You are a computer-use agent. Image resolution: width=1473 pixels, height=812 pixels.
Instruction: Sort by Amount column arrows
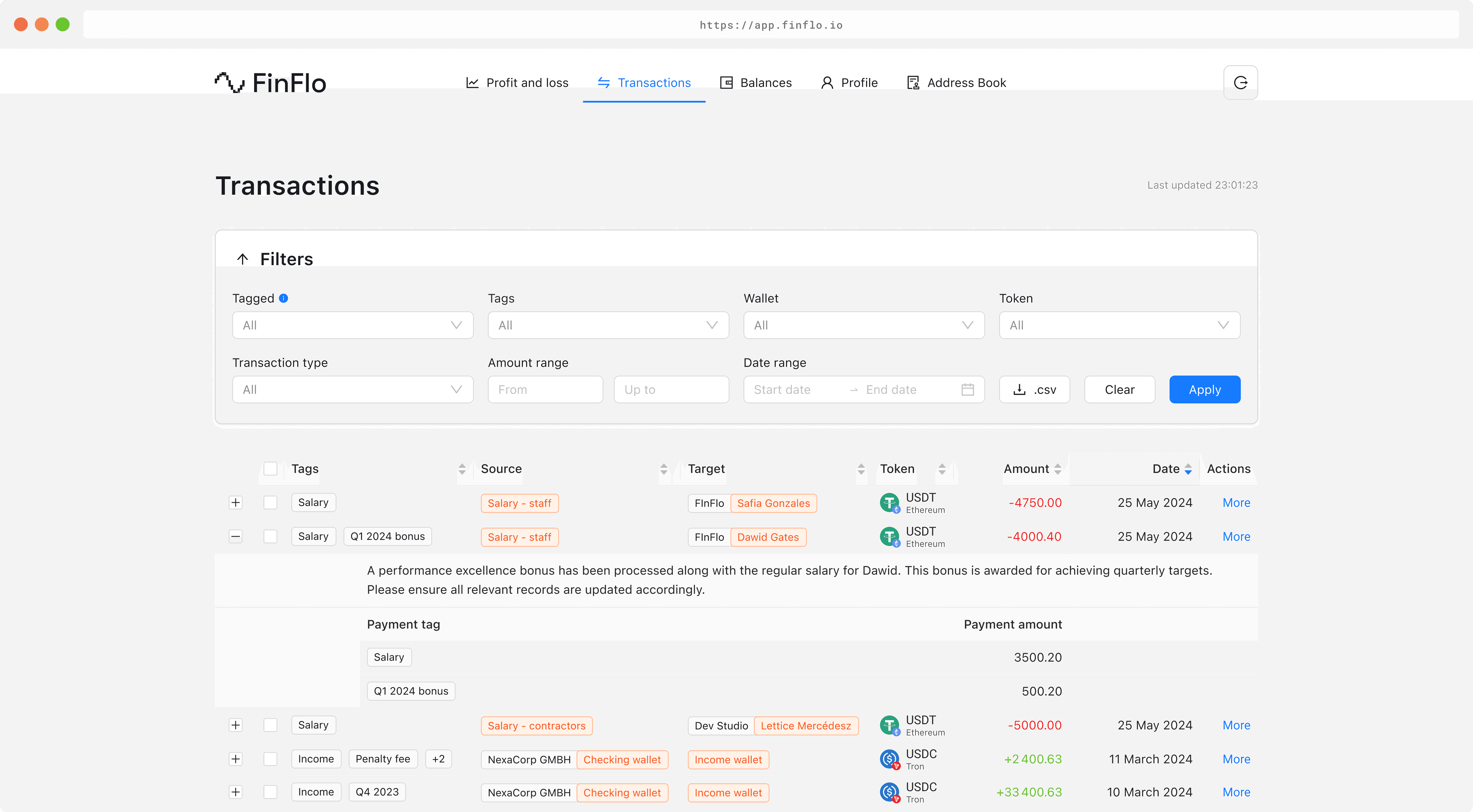tap(1058, 469)
